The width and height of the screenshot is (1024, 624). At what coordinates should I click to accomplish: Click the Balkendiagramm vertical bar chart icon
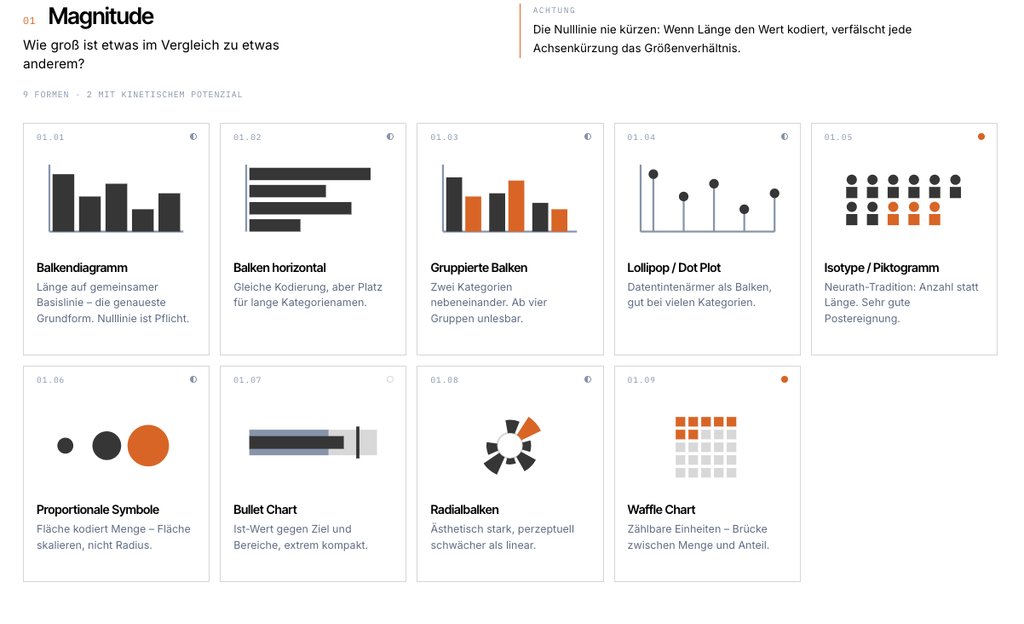pyautogui.click(x=116, y=198)
